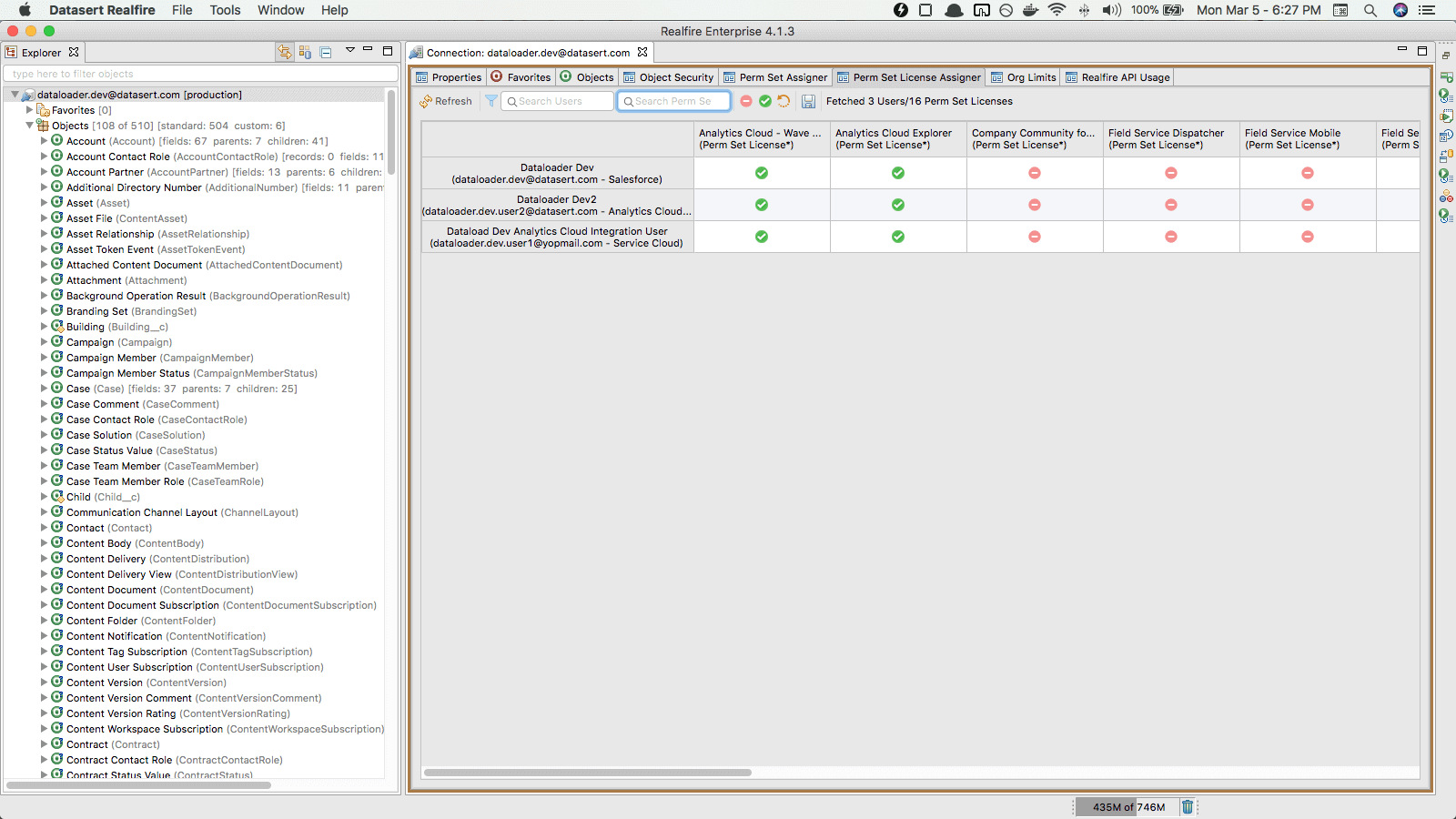
Task: Expand the Contact (Contact) node
Action: pyautogui.click(x=44, y=528)
